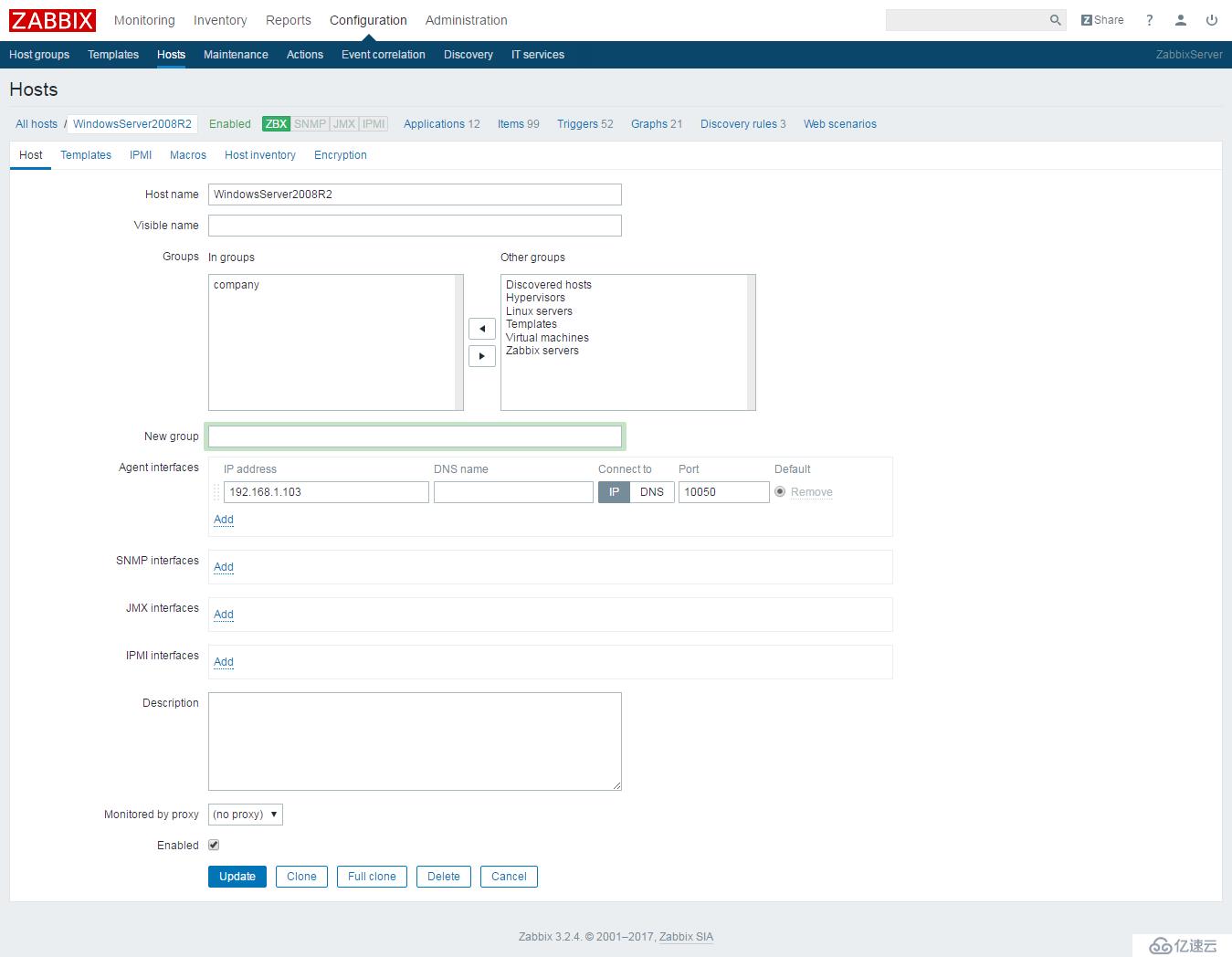Click the IPMI availability badge
Viewport: 1232px width, 957px height.
(x=374, y=124)
